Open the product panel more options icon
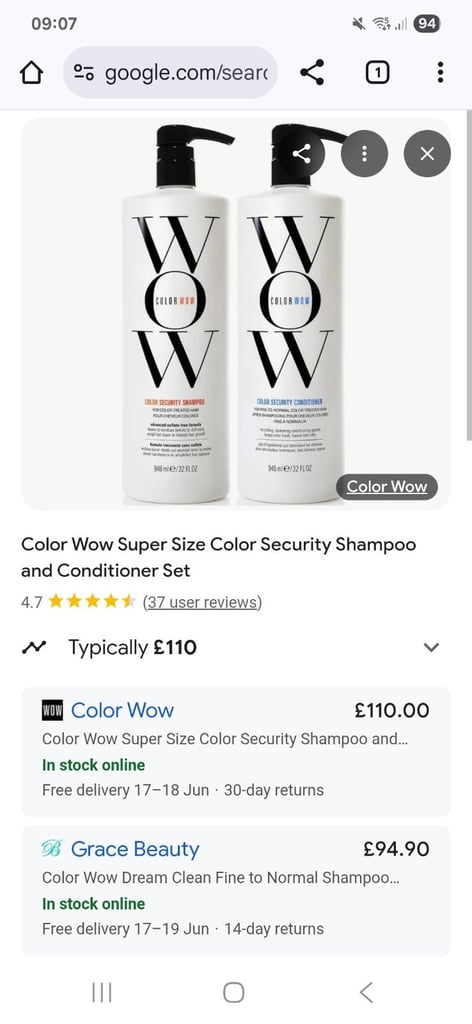The image size is (472, 1024). click(364, 153)
